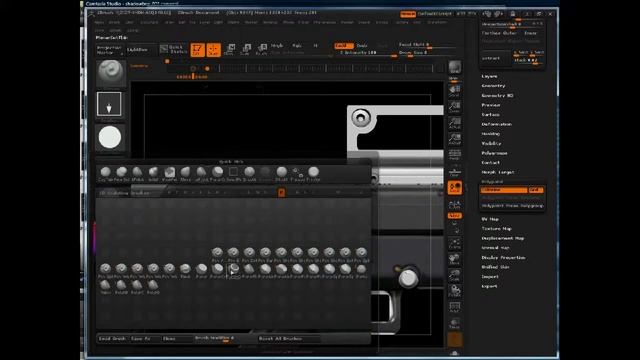Toggle Zsub sculpting mode
The height and width of the screenshot is (360, 640).
click(362, 46)
